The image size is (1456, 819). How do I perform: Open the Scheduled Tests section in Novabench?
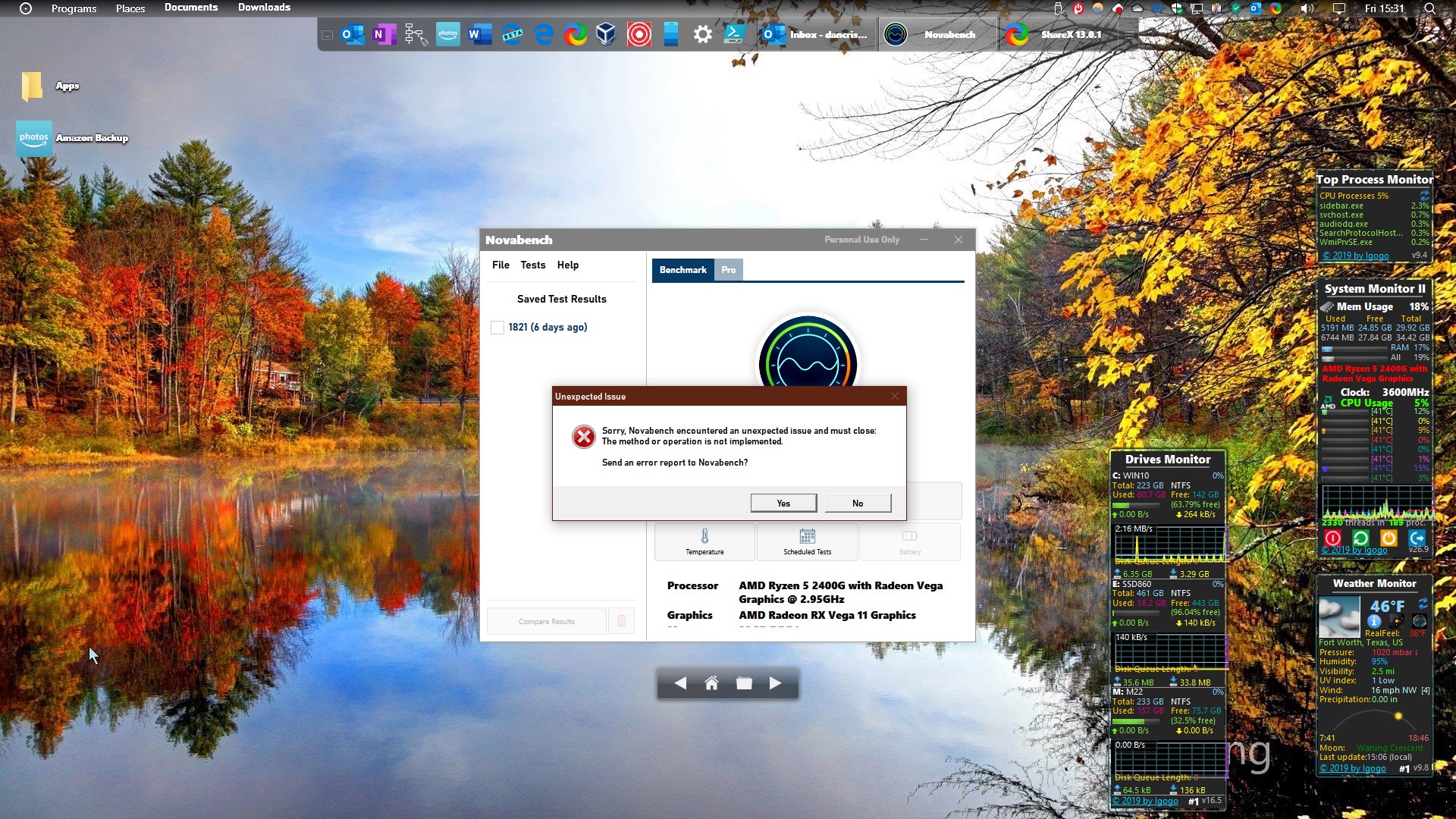(x=807, y=542)
